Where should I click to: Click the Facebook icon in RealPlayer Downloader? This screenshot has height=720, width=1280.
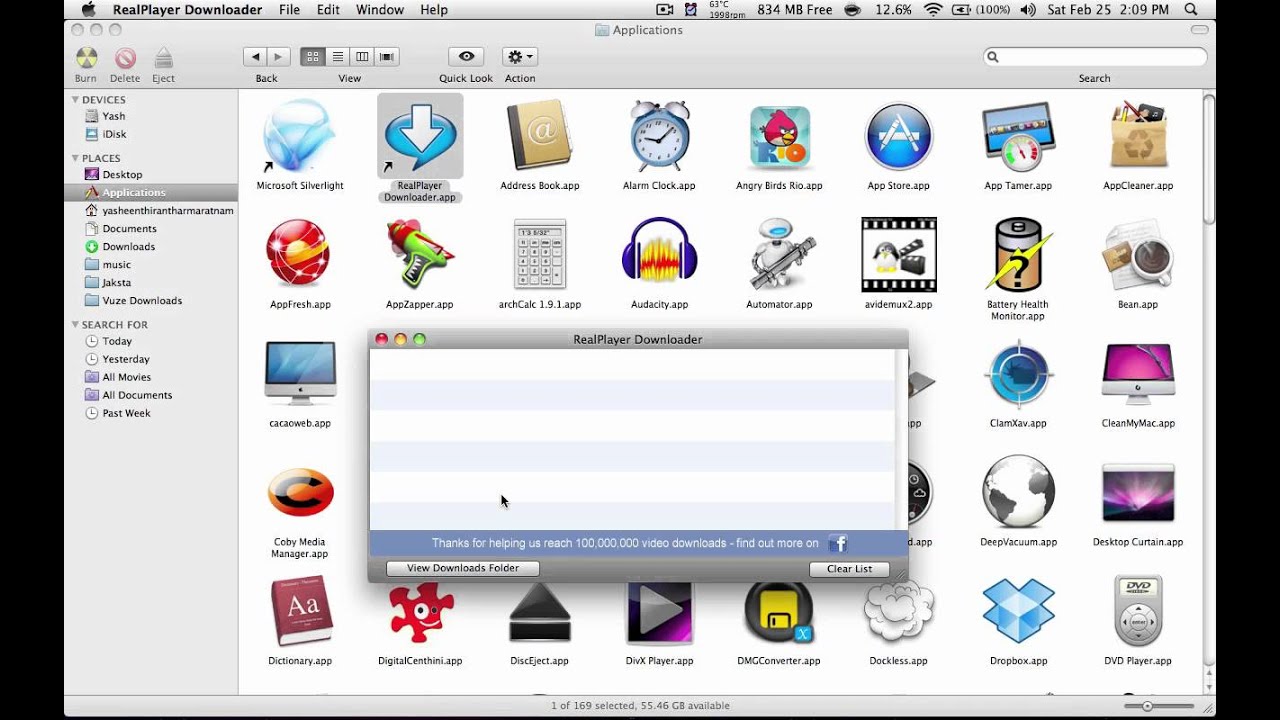(x=838, y=543)
